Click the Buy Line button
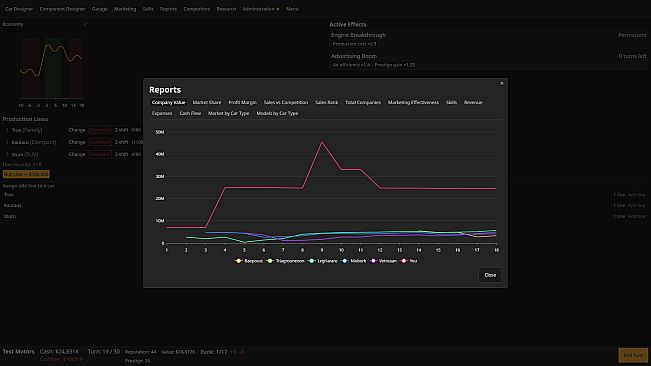The height and width of the screenshot is (366, 651). click(x=26, y=174)
